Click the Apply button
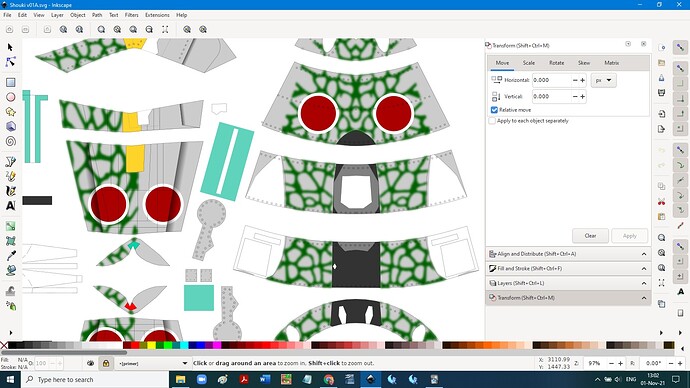Viewport: 690px width, 388px height. click(x=629, y=236)
